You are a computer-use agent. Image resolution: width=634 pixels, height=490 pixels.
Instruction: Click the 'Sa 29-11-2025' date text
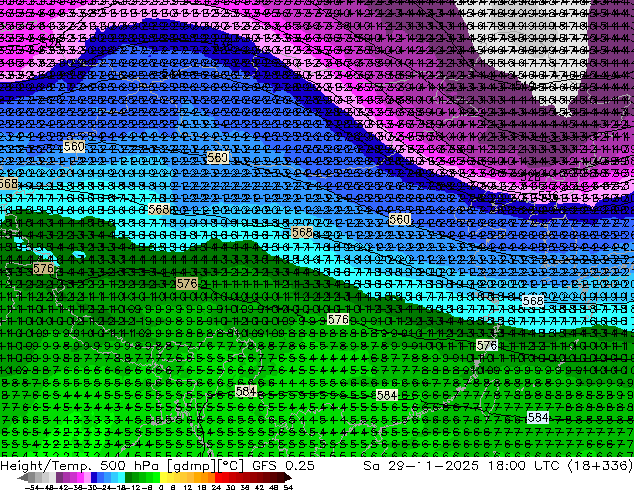tap(421, 465)
